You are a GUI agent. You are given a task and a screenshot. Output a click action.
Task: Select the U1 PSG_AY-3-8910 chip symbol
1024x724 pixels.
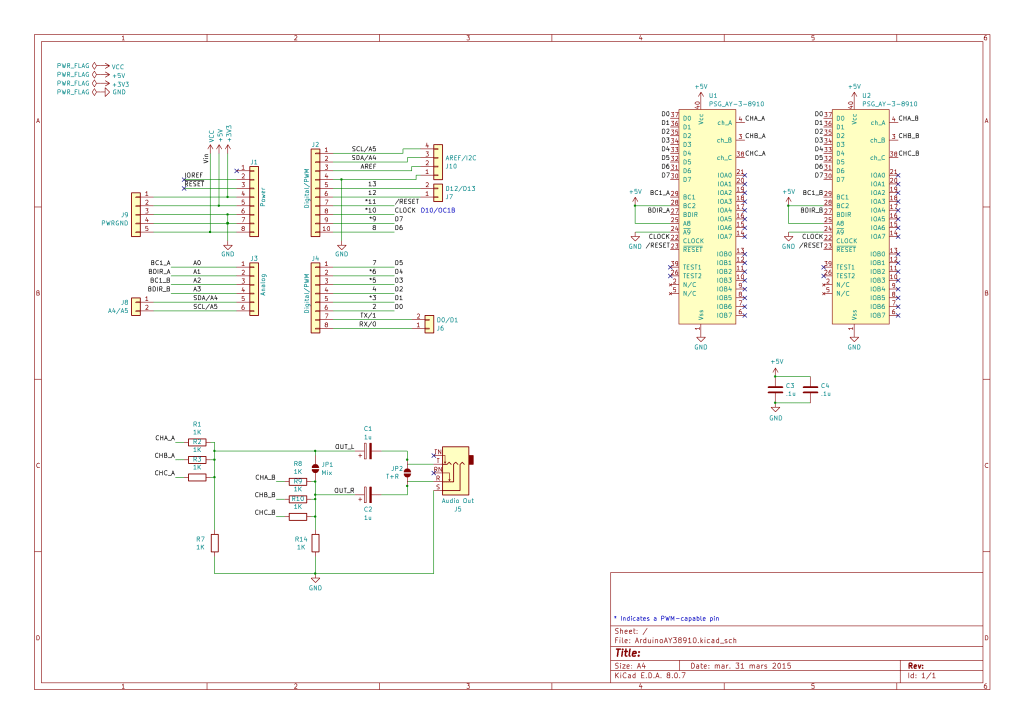(705, 216)
